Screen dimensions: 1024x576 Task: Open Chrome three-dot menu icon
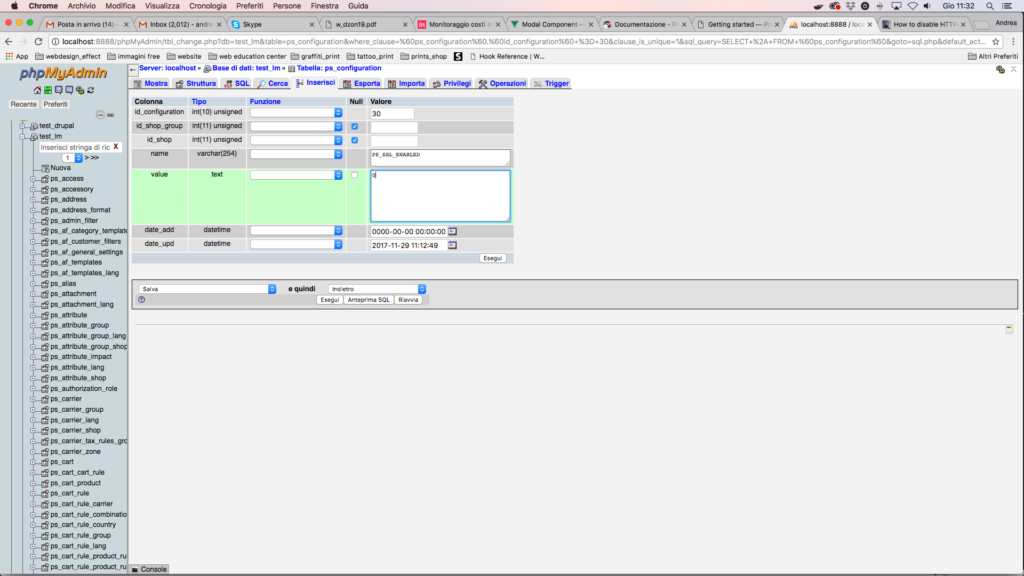tap(1014, 41)
